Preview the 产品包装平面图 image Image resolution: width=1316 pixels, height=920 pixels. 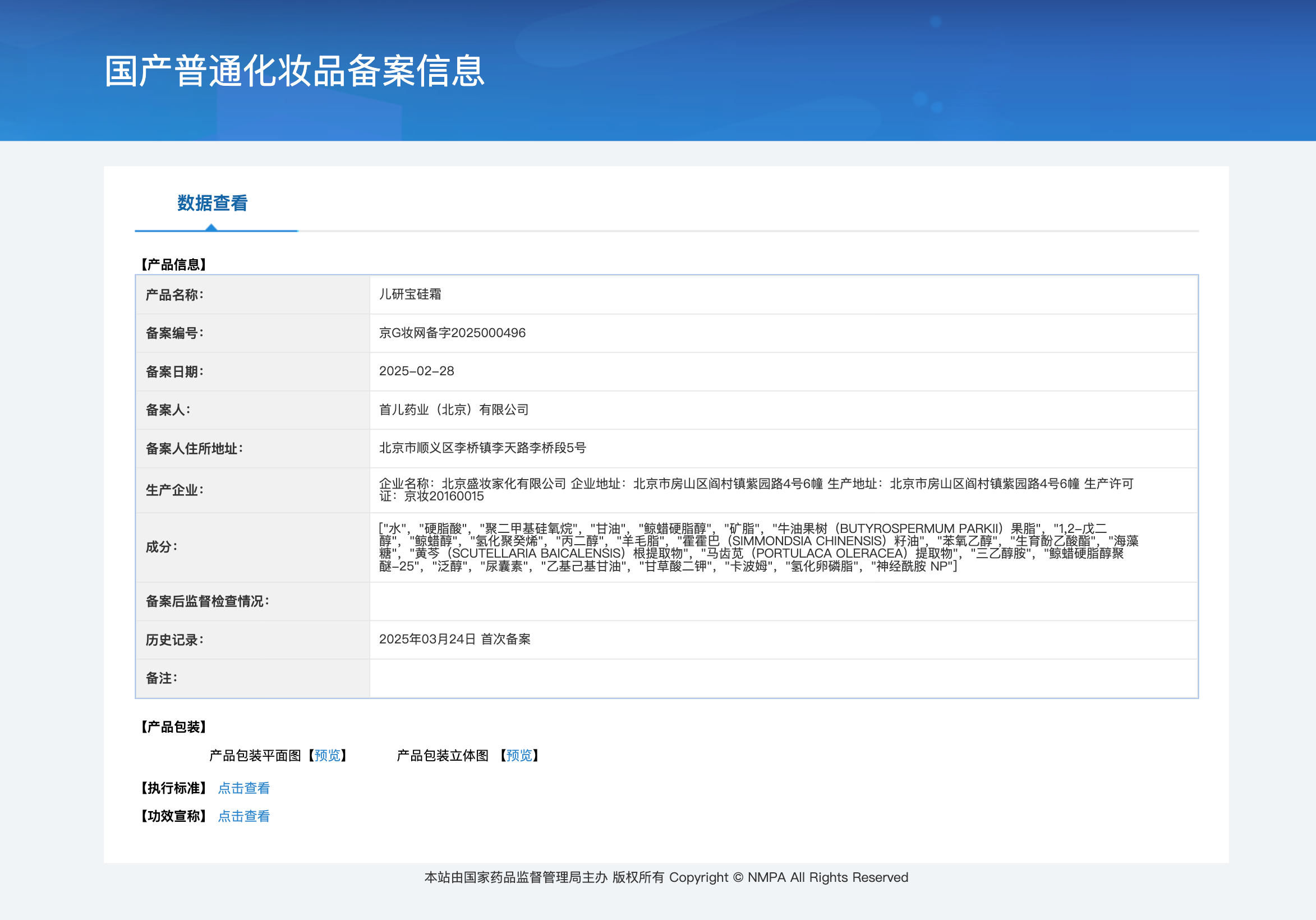pos(327,756)
